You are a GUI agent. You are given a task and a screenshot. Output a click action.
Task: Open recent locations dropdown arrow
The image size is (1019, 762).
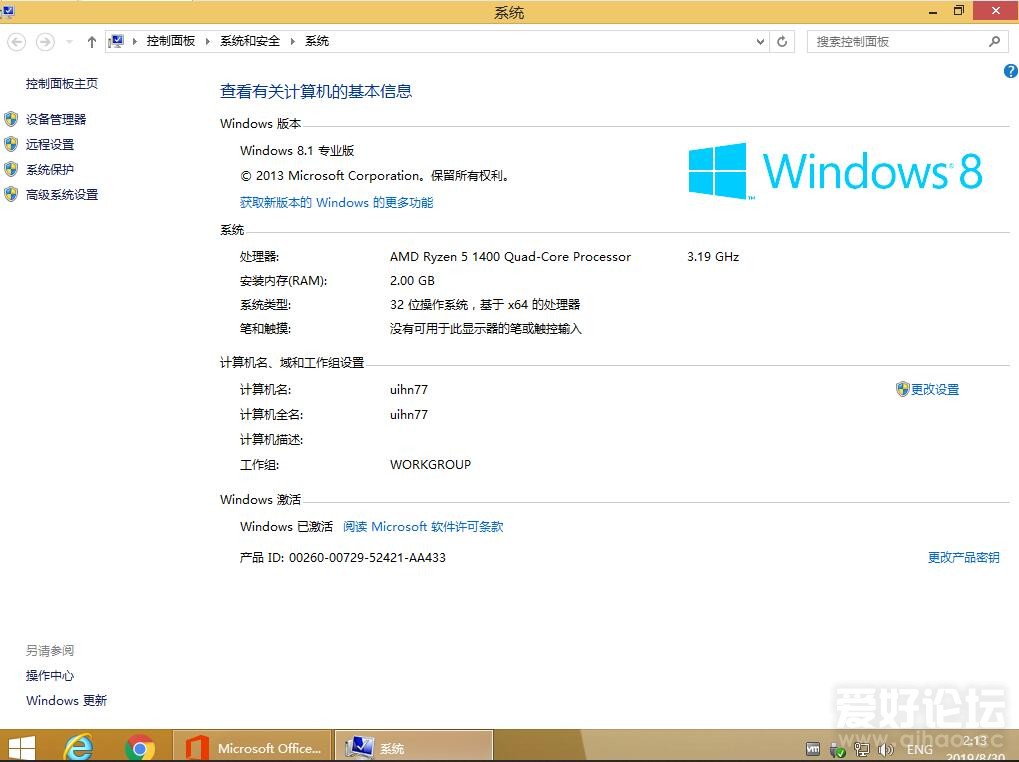(x=69, y=42)
